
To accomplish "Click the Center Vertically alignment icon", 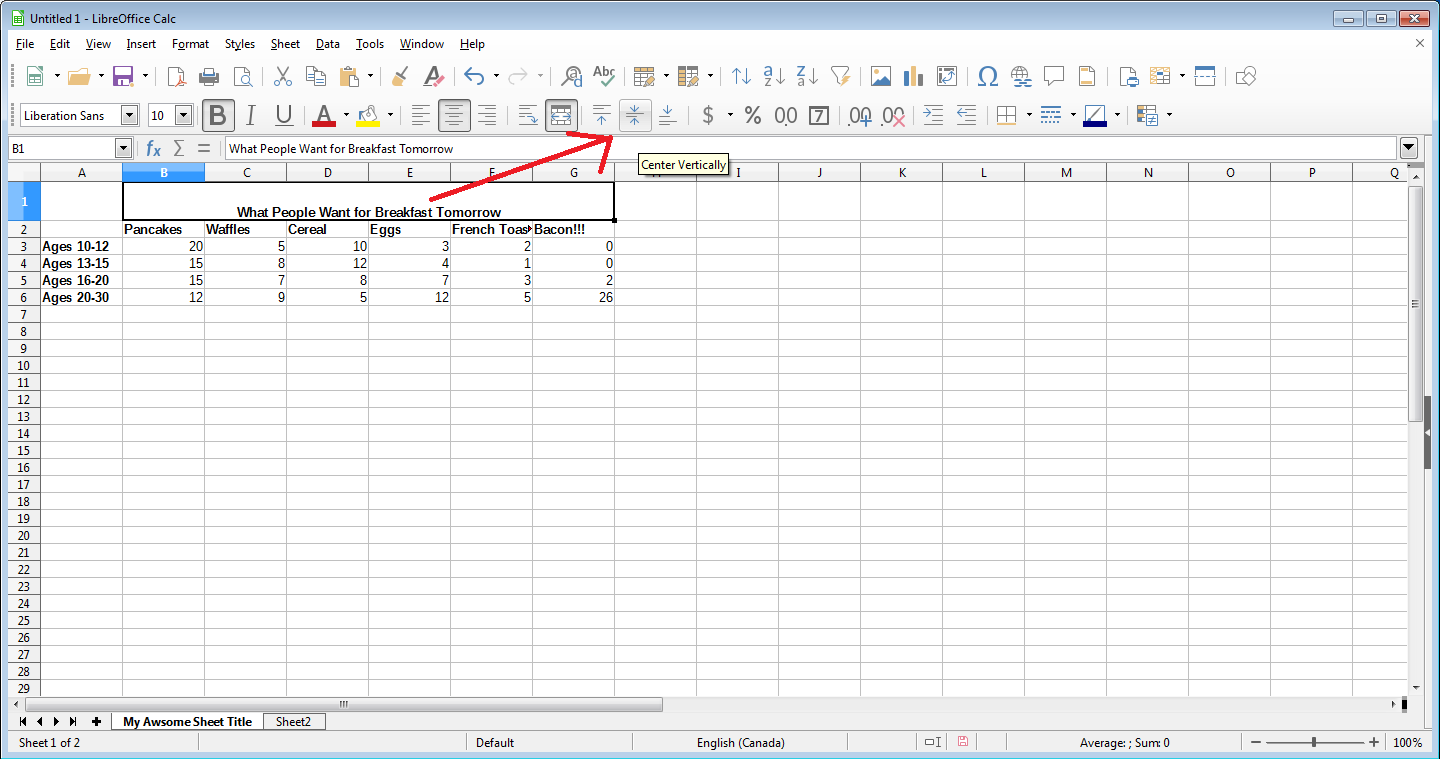I will point(634,116).
